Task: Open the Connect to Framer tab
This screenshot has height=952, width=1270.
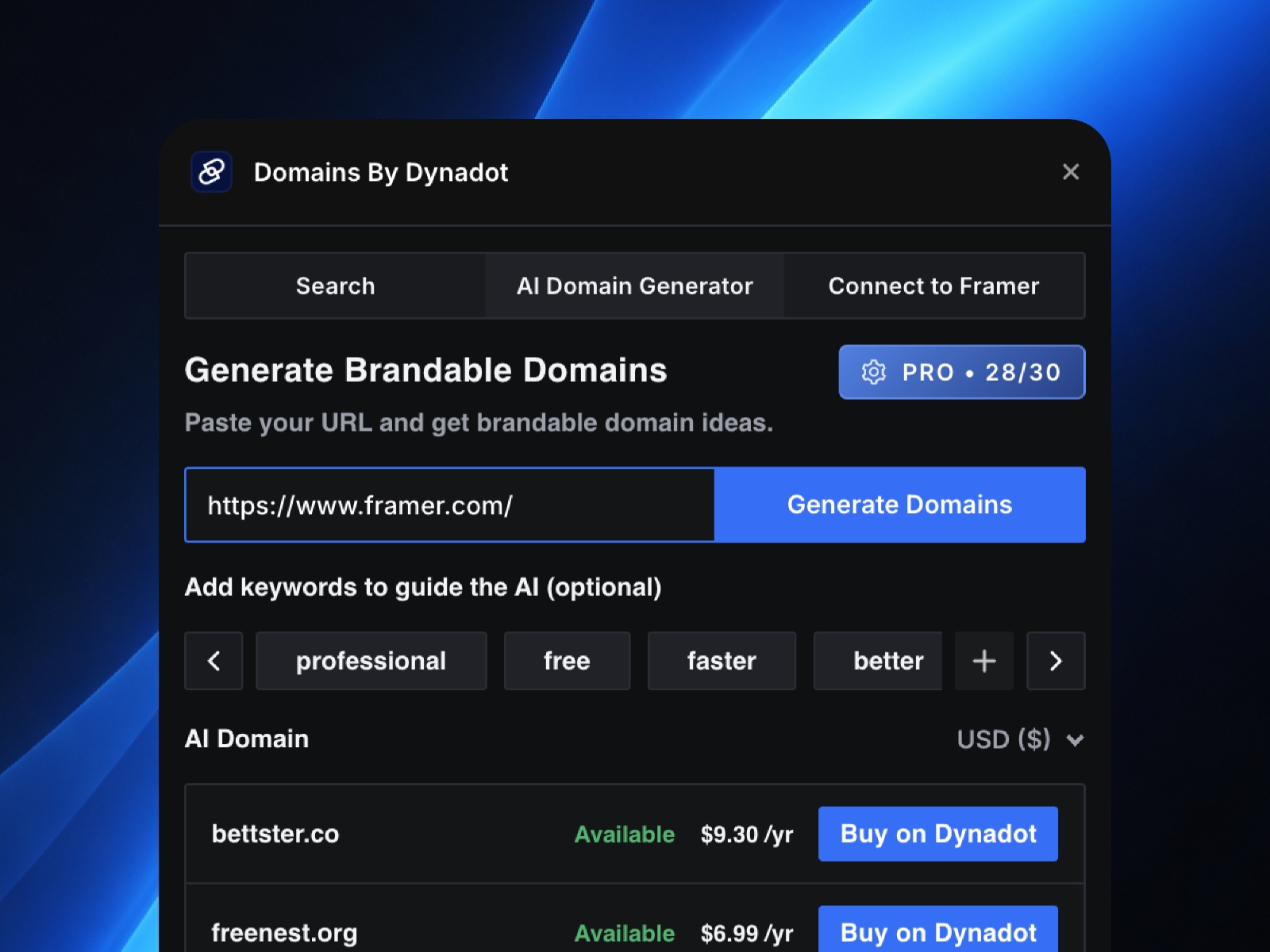Action: coord(933,286)
